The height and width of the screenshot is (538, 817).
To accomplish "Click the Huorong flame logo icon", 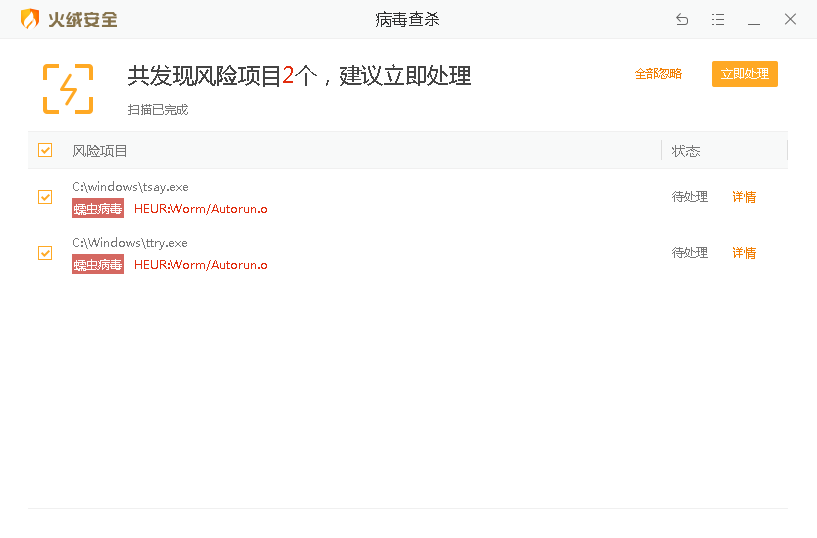I will pyautogui.click(x=30, y=19).
